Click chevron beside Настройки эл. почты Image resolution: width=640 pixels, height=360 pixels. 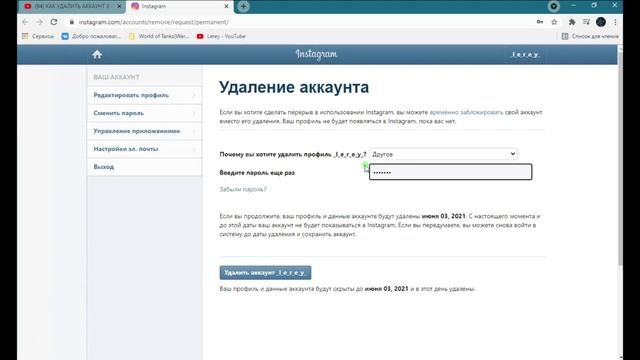click(x=194, y=149)
